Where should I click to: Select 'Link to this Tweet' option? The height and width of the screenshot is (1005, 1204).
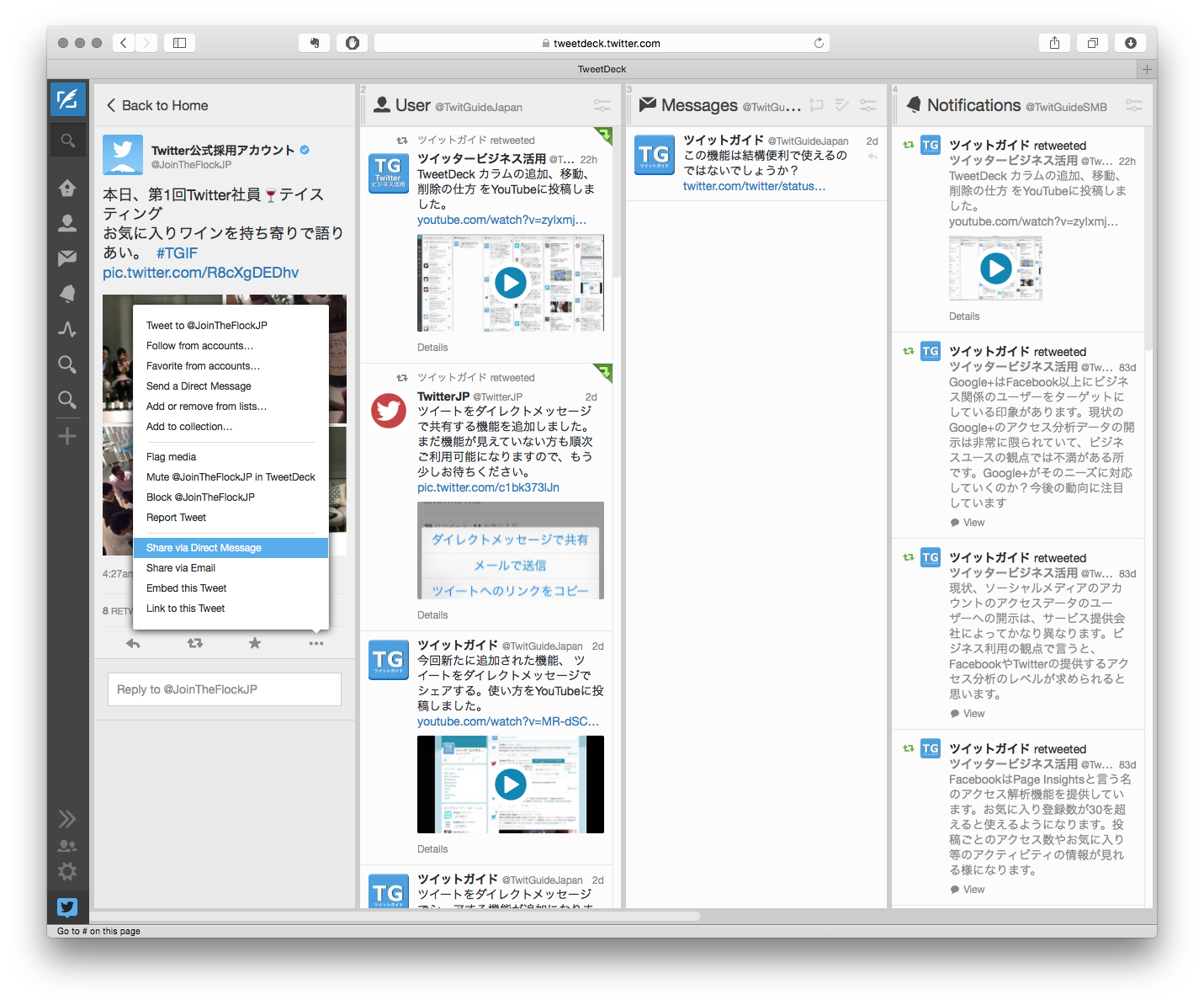(x=231, y=609)
